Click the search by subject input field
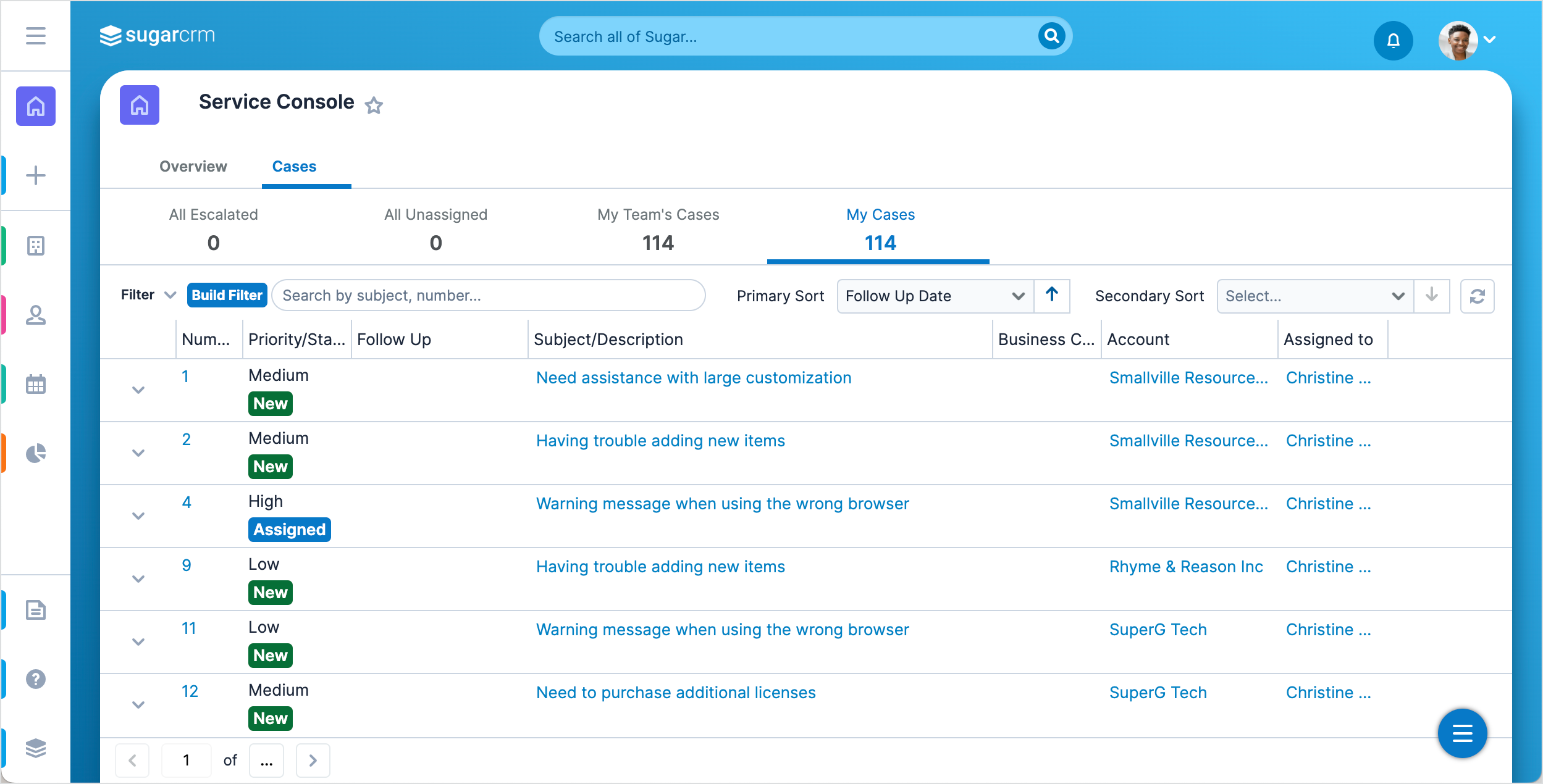The width and height of the screenshot is (1543, 784). pos(488,296)
